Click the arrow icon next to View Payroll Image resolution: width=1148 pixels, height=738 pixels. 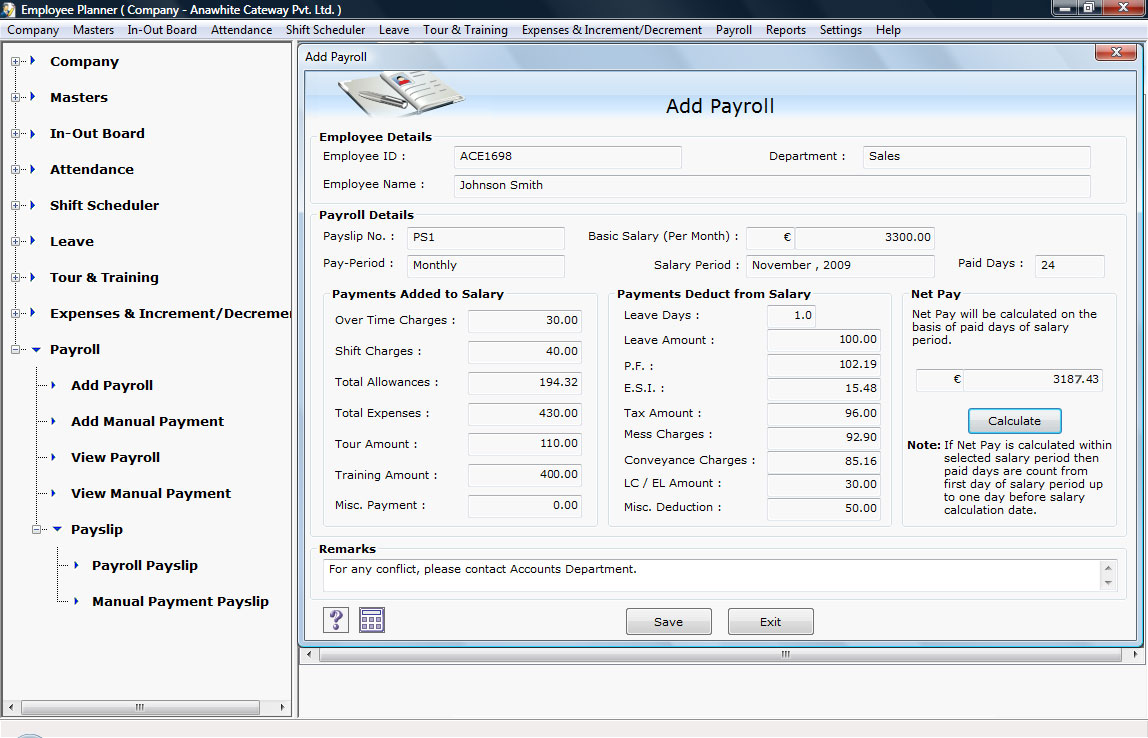(54, 457)
